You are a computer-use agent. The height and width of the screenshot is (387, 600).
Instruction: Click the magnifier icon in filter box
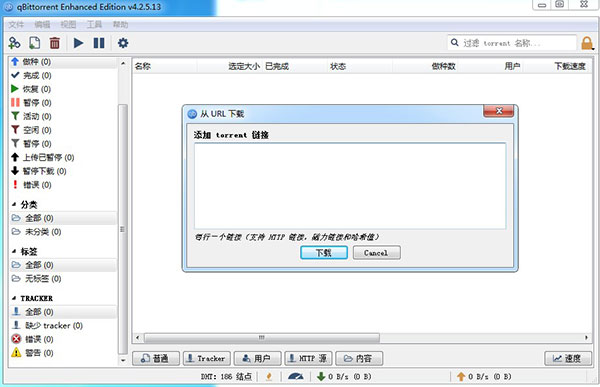pyautogui.click(x=455, y=42)
